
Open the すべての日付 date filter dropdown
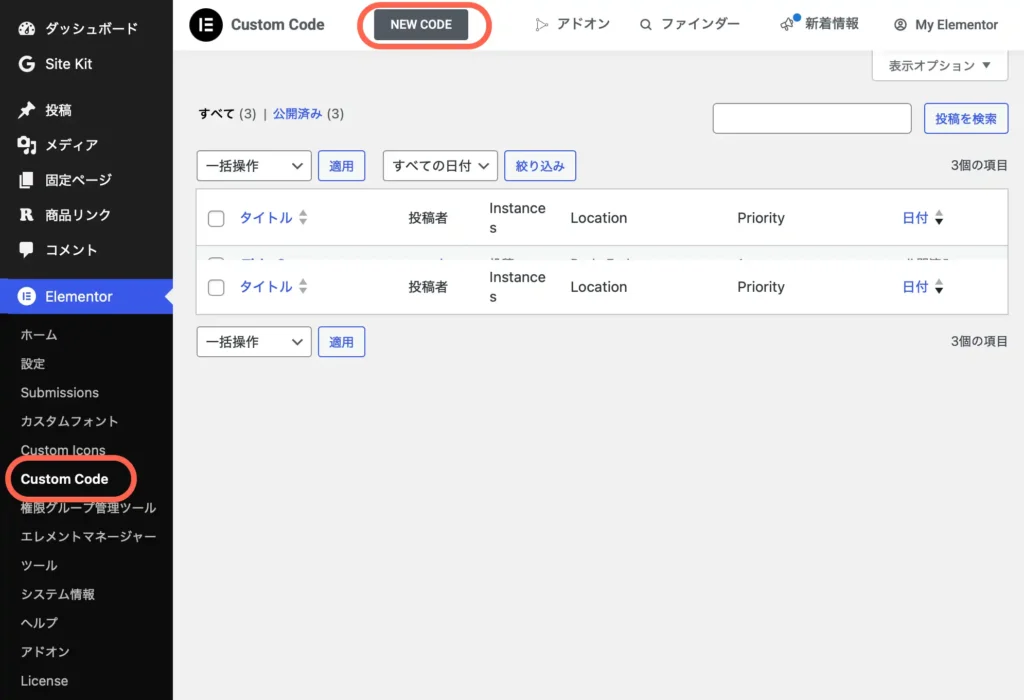tap(440, 166)
